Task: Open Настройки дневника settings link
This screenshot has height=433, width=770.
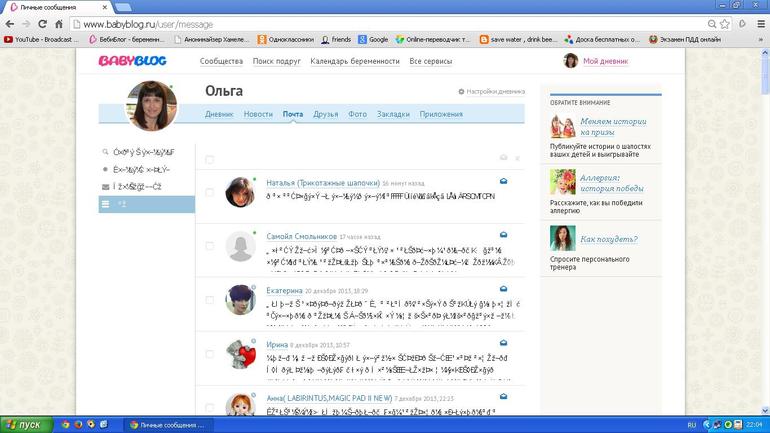Action: point(495,91)
